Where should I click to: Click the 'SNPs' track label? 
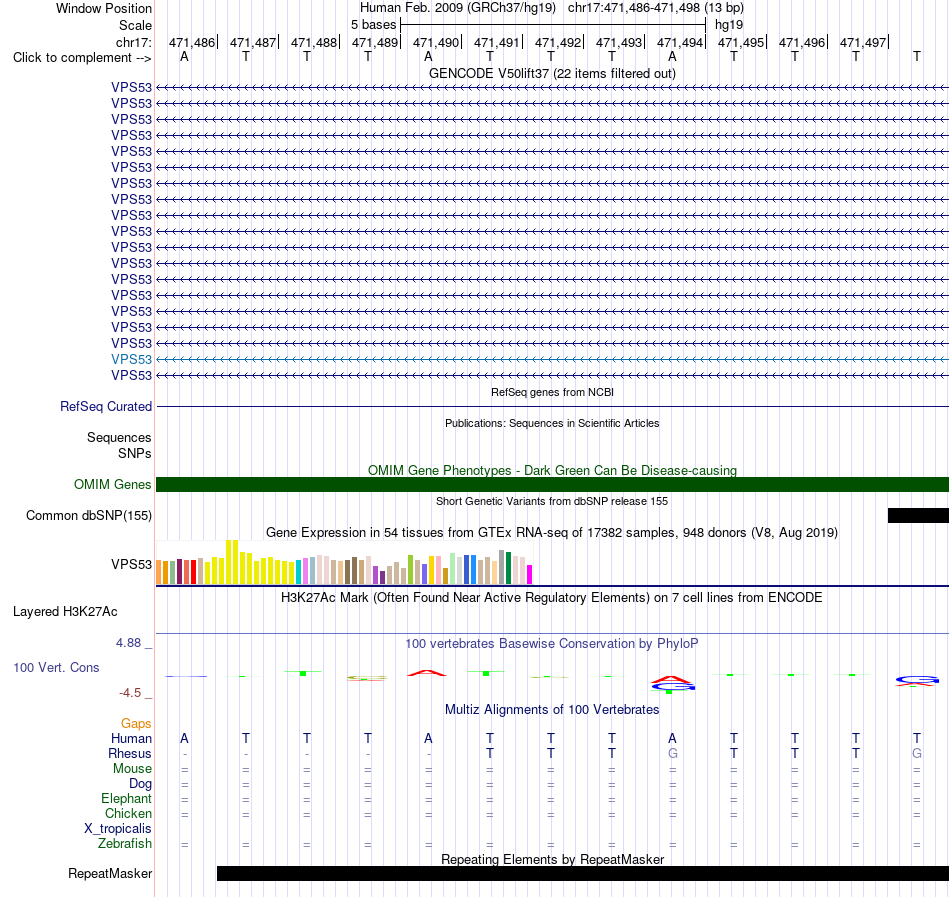135,453
